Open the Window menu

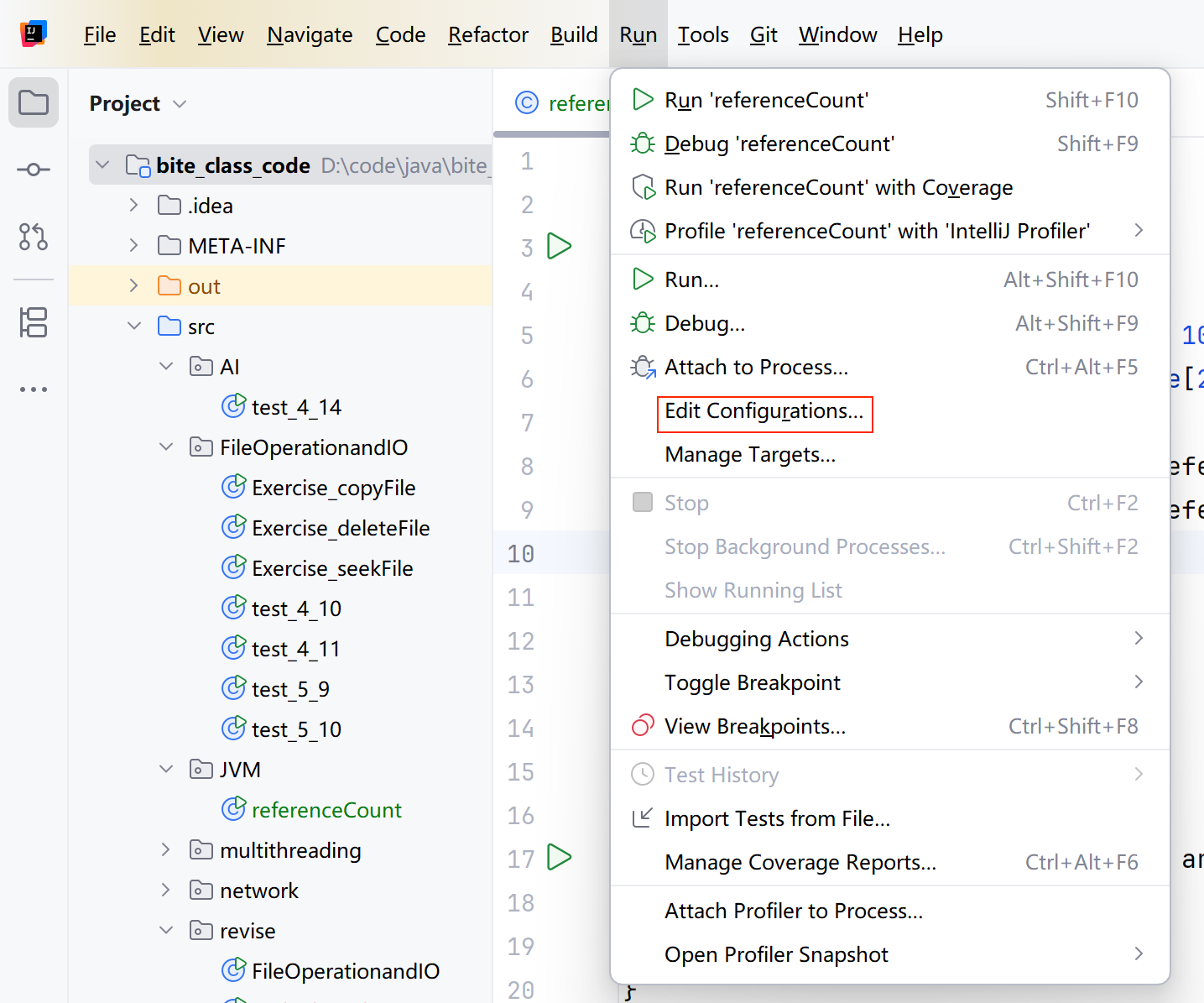(x=837, y=34)
